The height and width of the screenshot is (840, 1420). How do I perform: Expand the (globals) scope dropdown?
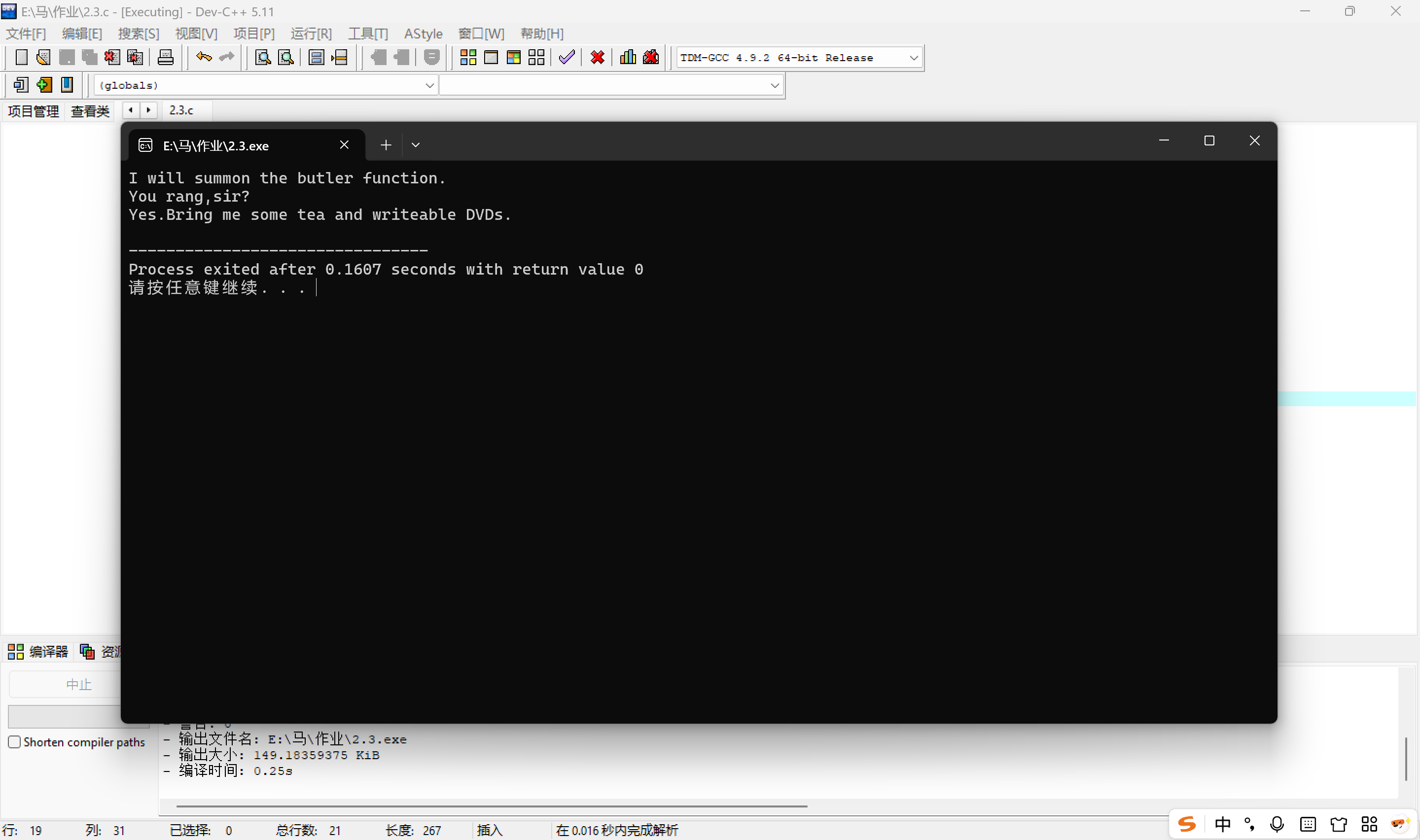point(429,85)
